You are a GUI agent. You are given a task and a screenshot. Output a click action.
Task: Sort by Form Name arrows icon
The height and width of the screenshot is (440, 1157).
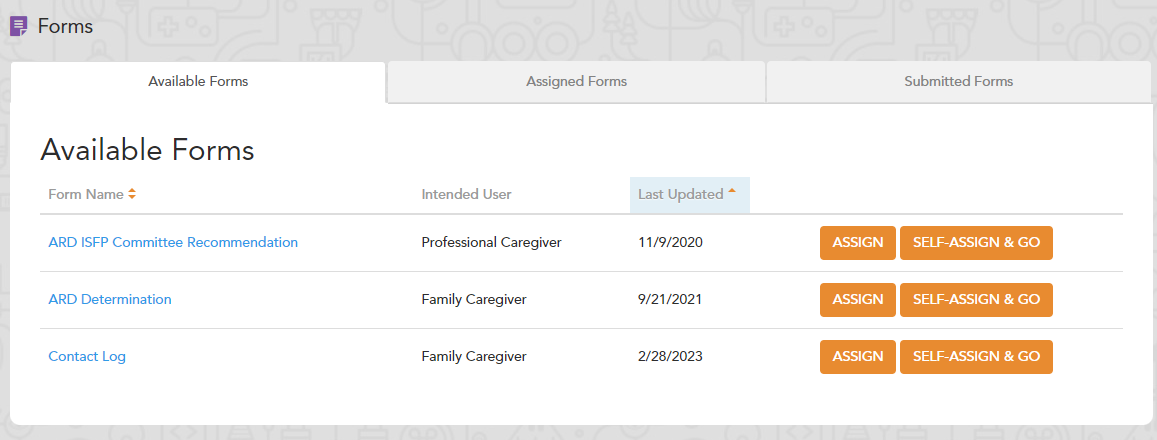pos(132,195)
